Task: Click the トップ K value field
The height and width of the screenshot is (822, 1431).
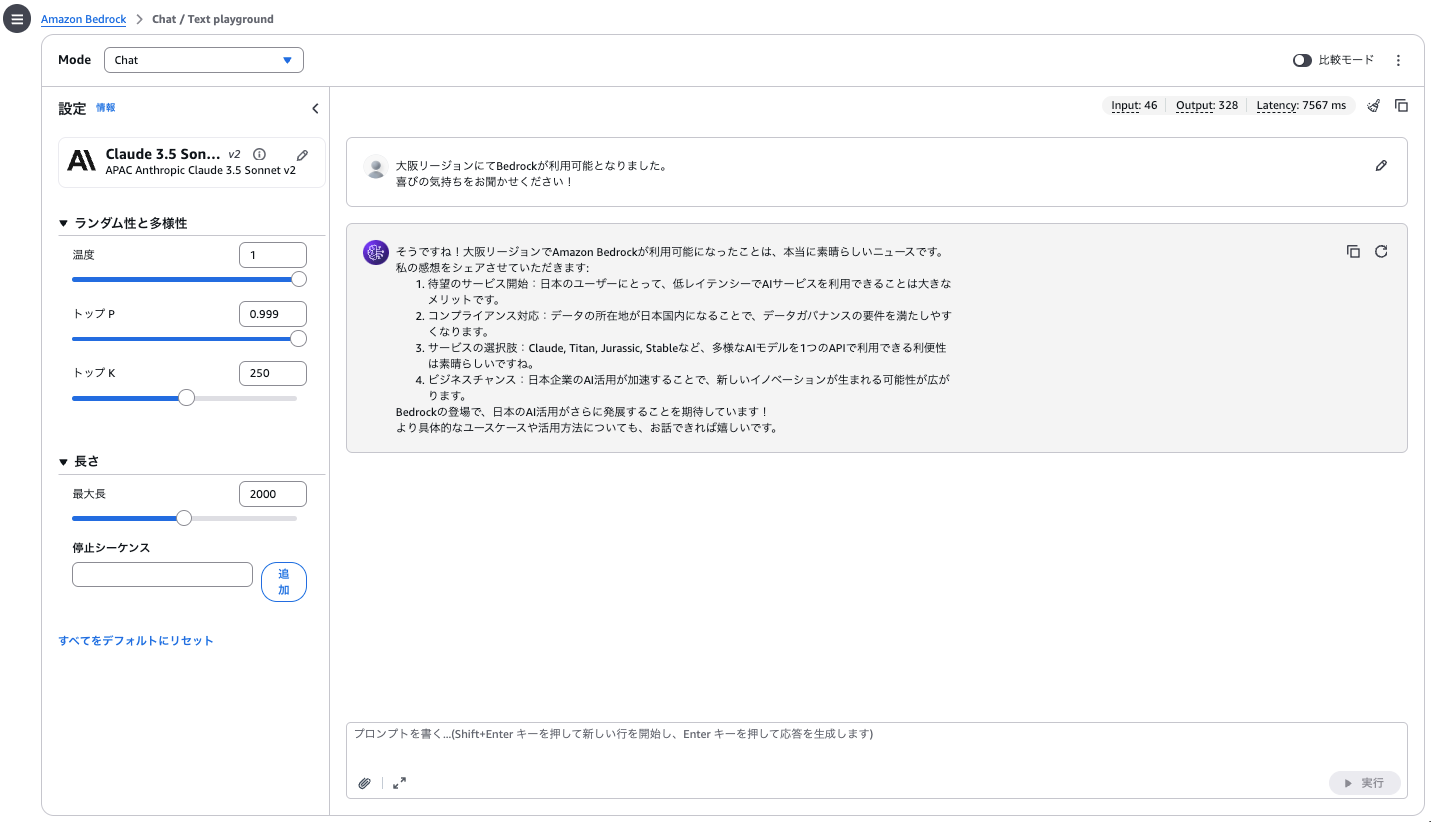Action: (x=273, y=373)
